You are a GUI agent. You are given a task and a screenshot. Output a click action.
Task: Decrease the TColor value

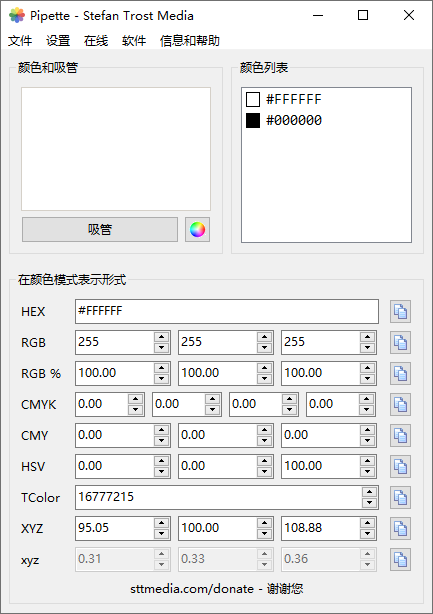(369, 503)
